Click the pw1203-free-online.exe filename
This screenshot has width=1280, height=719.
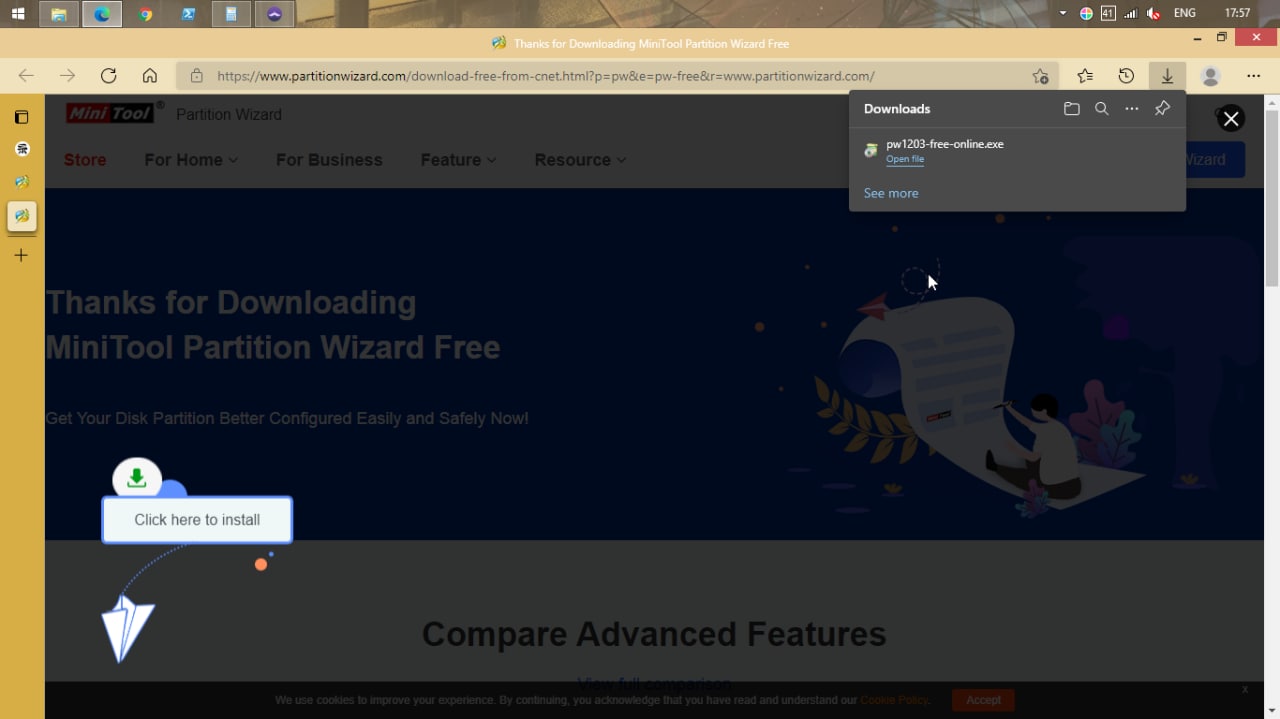tap(945, 144)
